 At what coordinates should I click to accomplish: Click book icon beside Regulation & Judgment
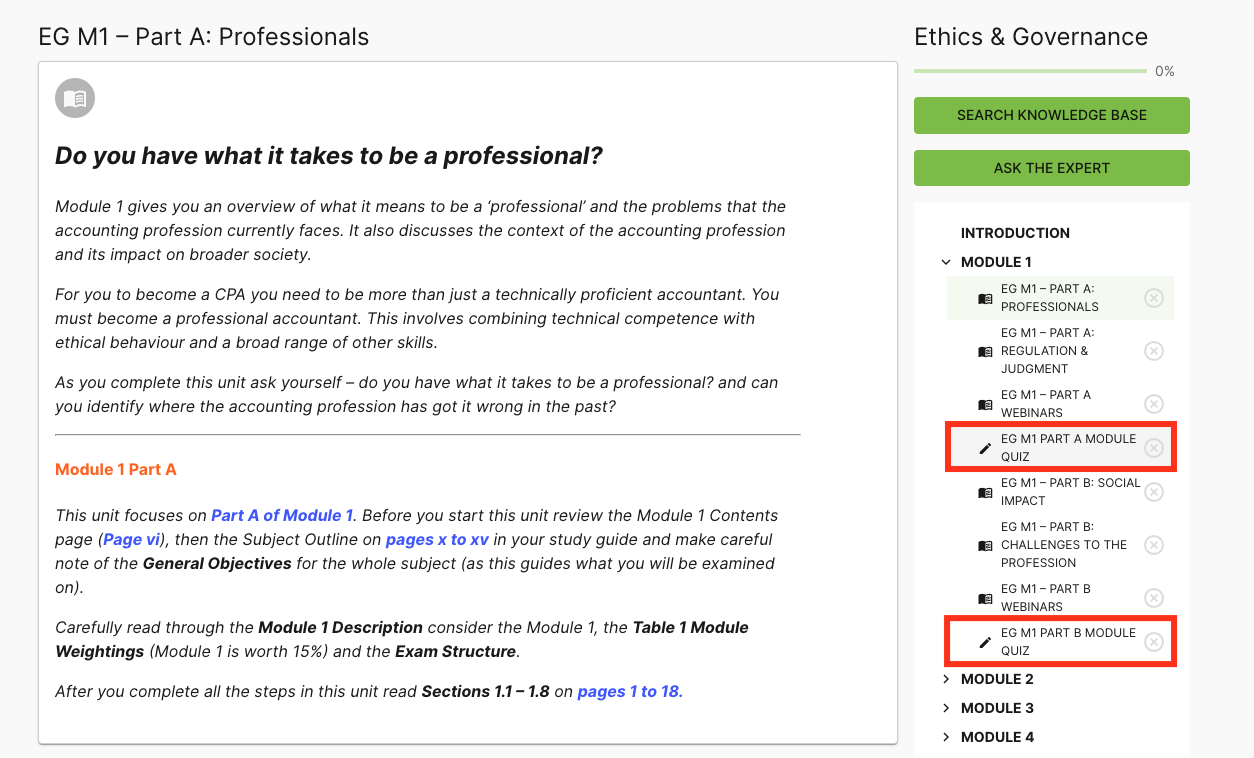985,351
